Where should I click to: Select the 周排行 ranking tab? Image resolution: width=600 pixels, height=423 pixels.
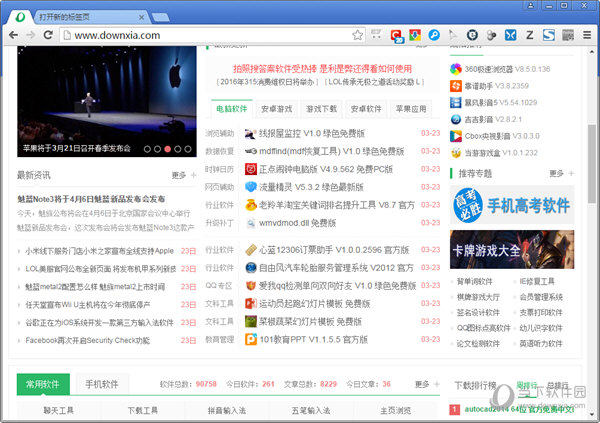click(x=527, y=385)
